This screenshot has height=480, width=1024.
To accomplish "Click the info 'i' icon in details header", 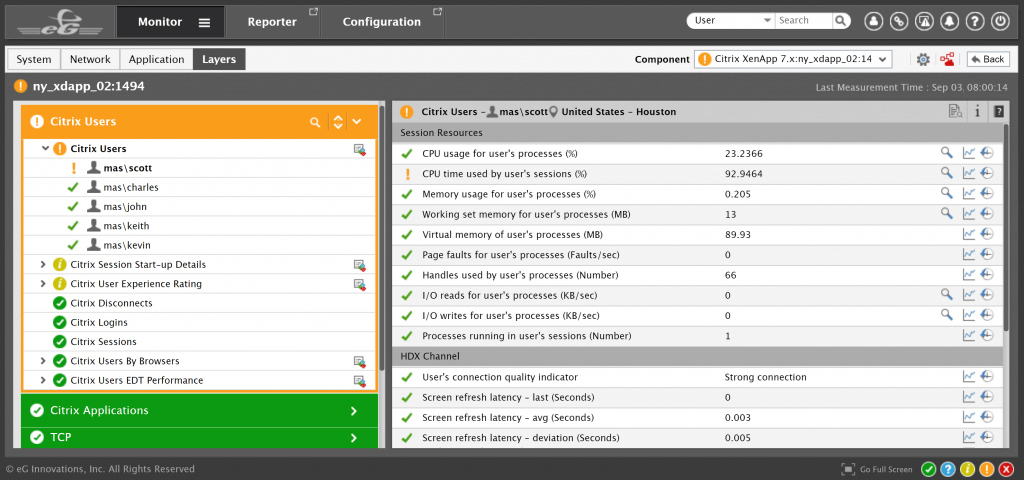I will coord(977,112).
